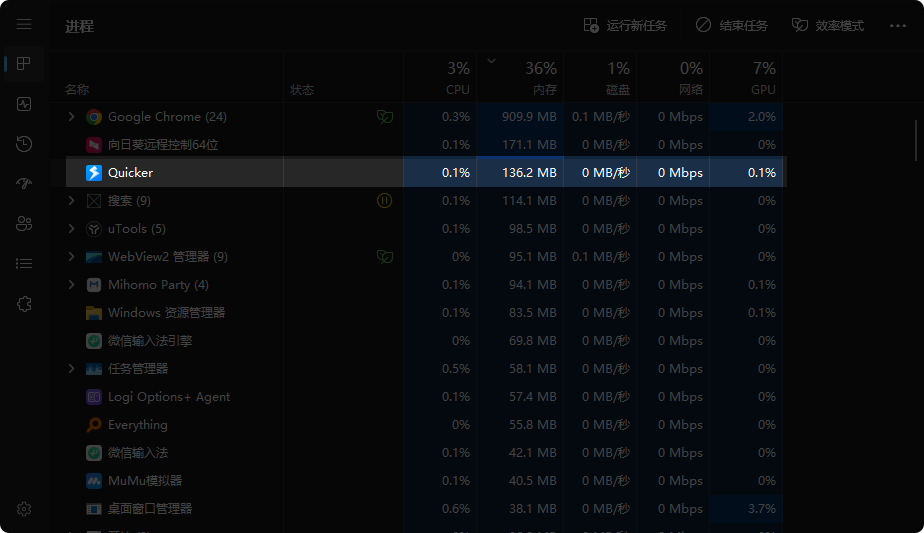Image resolution: width=924 pixels, height=533 pixels.
Task: Click the uTools app icon
Action: tap(94, 229)
